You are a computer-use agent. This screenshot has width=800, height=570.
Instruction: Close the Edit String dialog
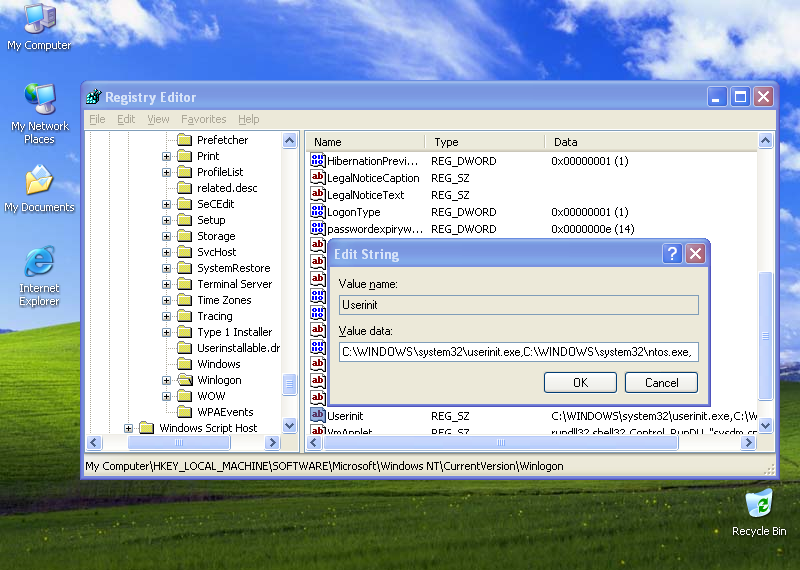(x=695, y=254)
